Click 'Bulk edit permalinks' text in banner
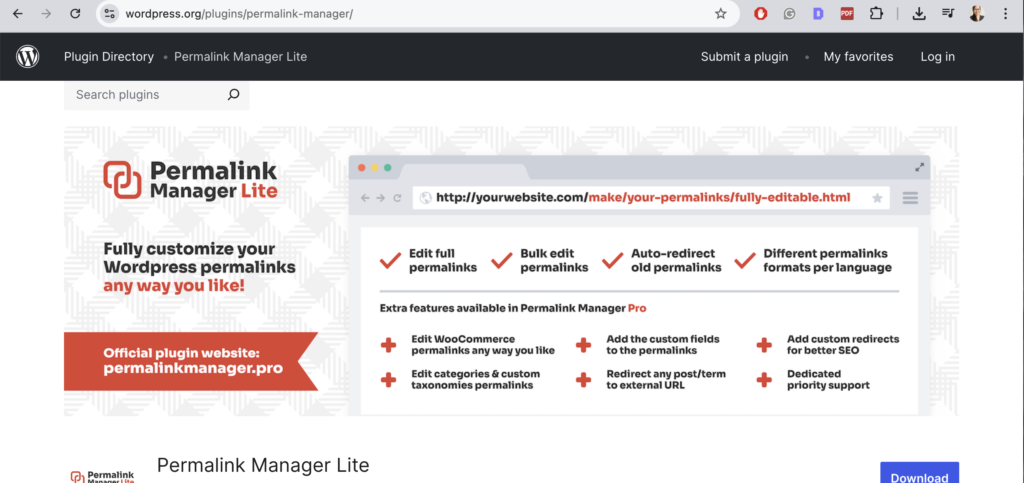The height and width of the screenshot is (483, 1024). pos(554,260)
